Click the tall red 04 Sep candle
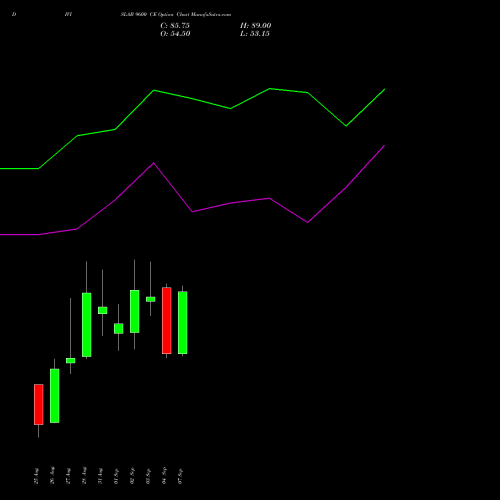This screenshot has width=500, height=500. coord(167,320)
